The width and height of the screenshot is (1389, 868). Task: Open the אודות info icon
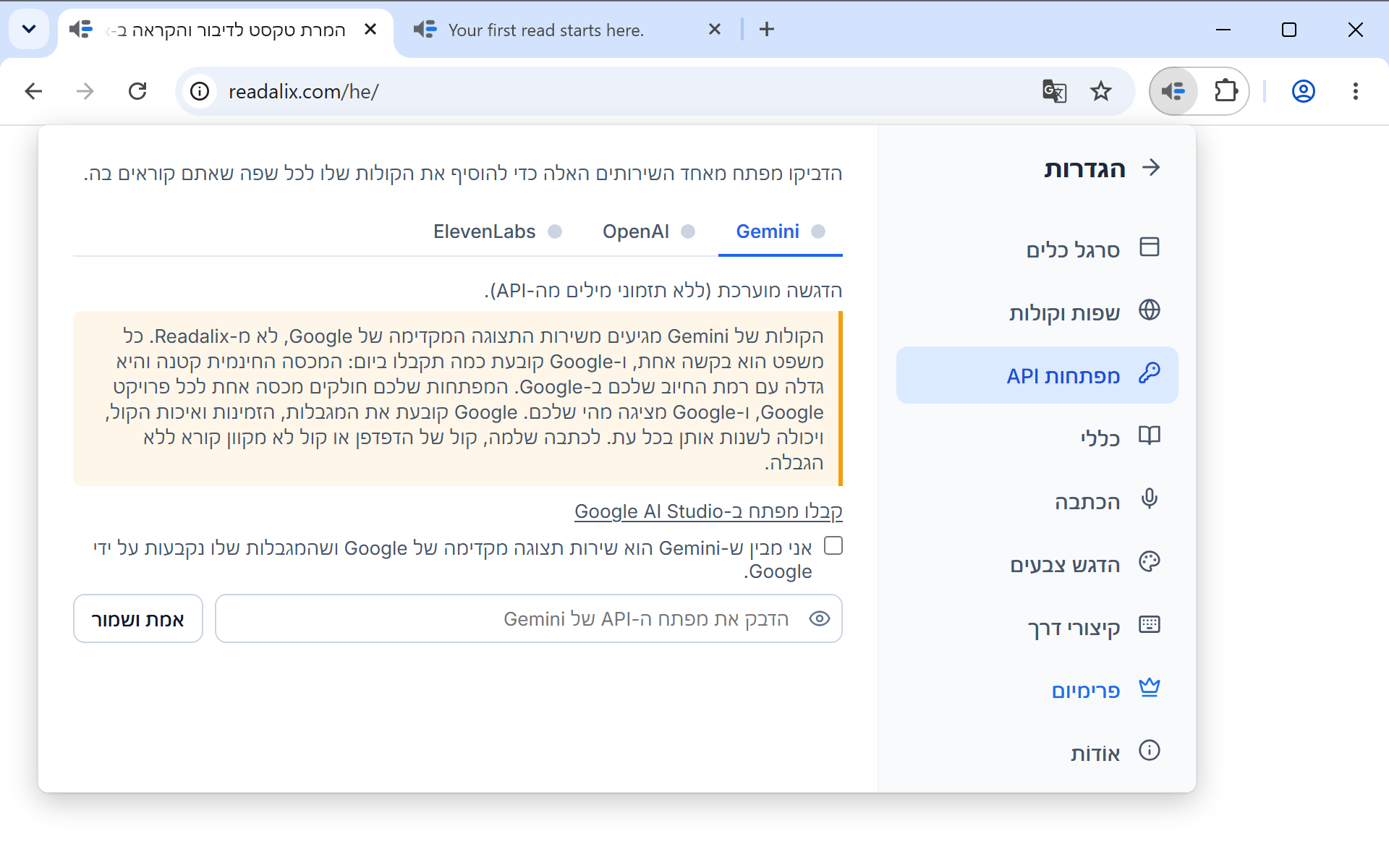click(x=1149, y=750)
